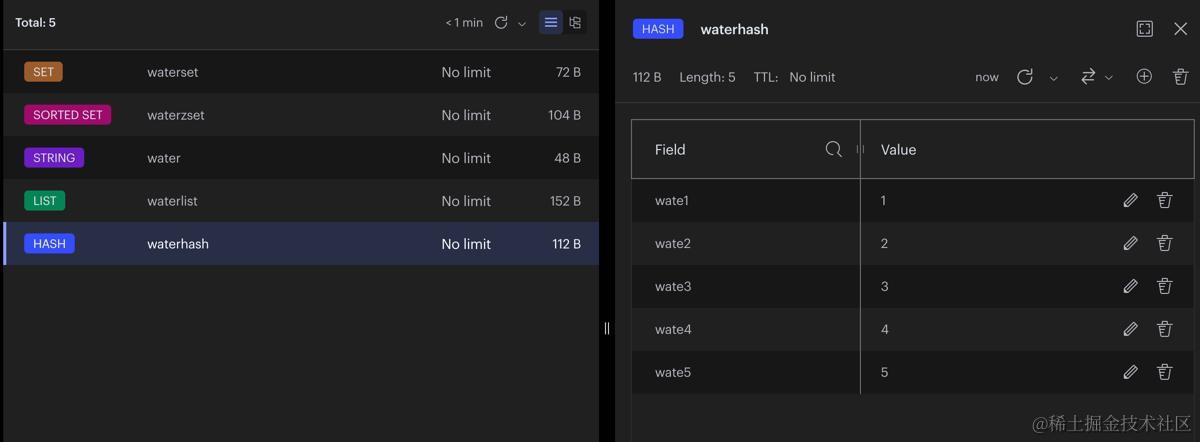1200x442 pixels.
Task: Add new fields to waterhash
Action: point(1144,77)
